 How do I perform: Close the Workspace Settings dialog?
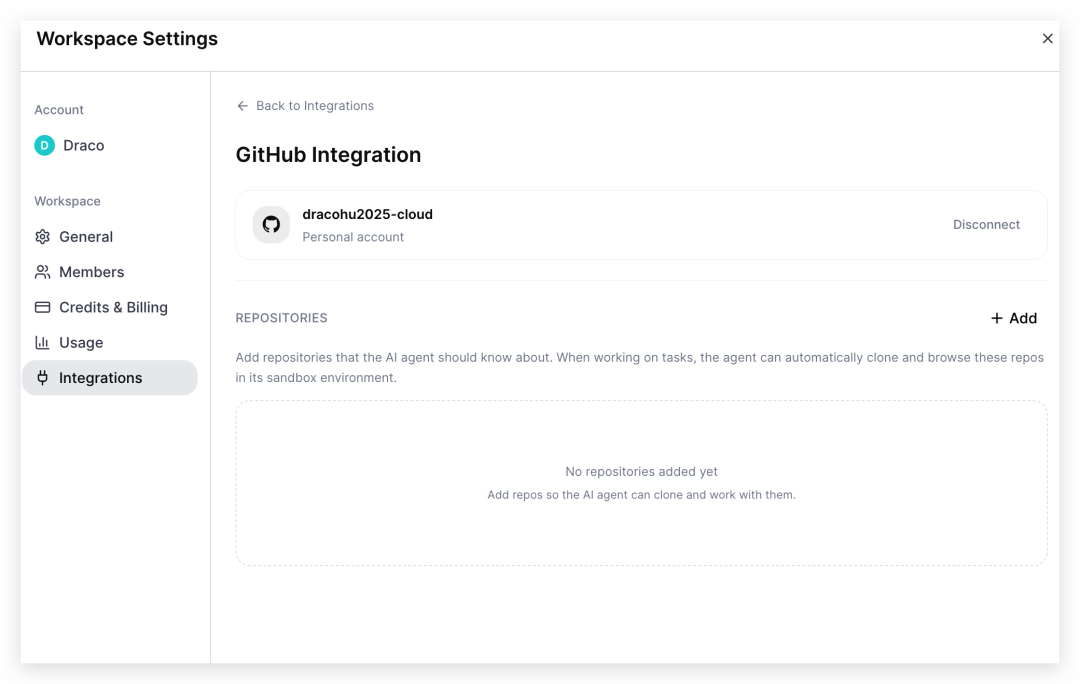tap(1048, 39)
